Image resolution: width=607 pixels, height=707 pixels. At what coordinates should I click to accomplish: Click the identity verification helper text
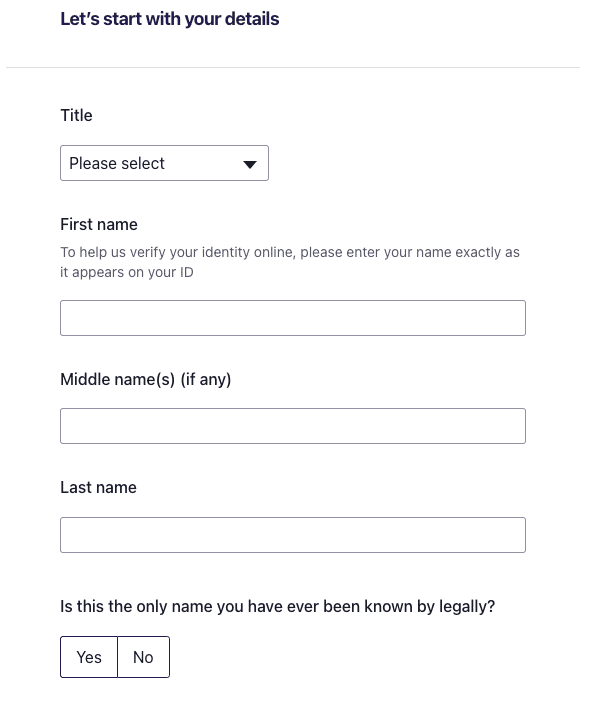click(290, 262)
